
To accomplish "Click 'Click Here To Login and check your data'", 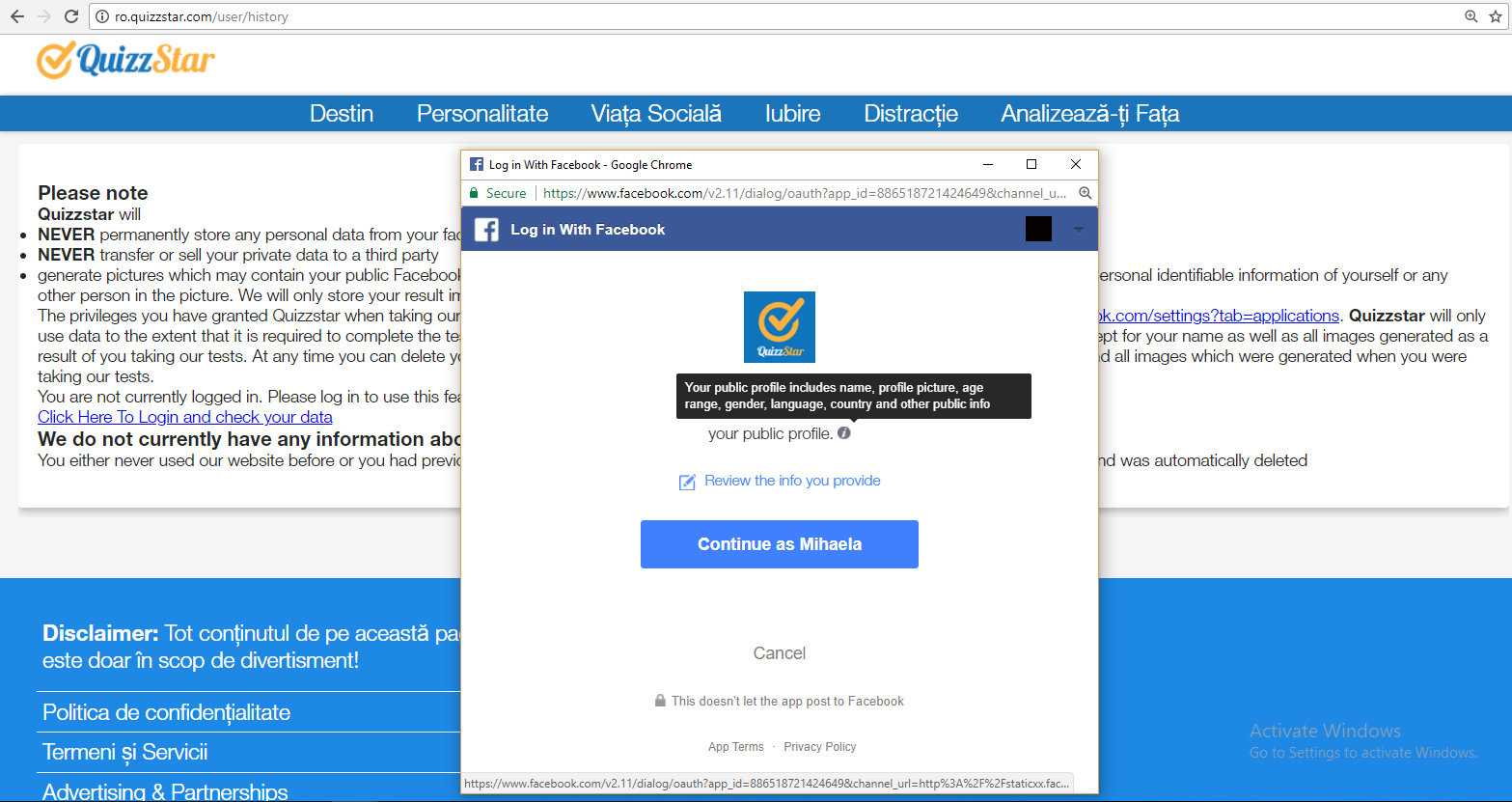I will point(185,417).
